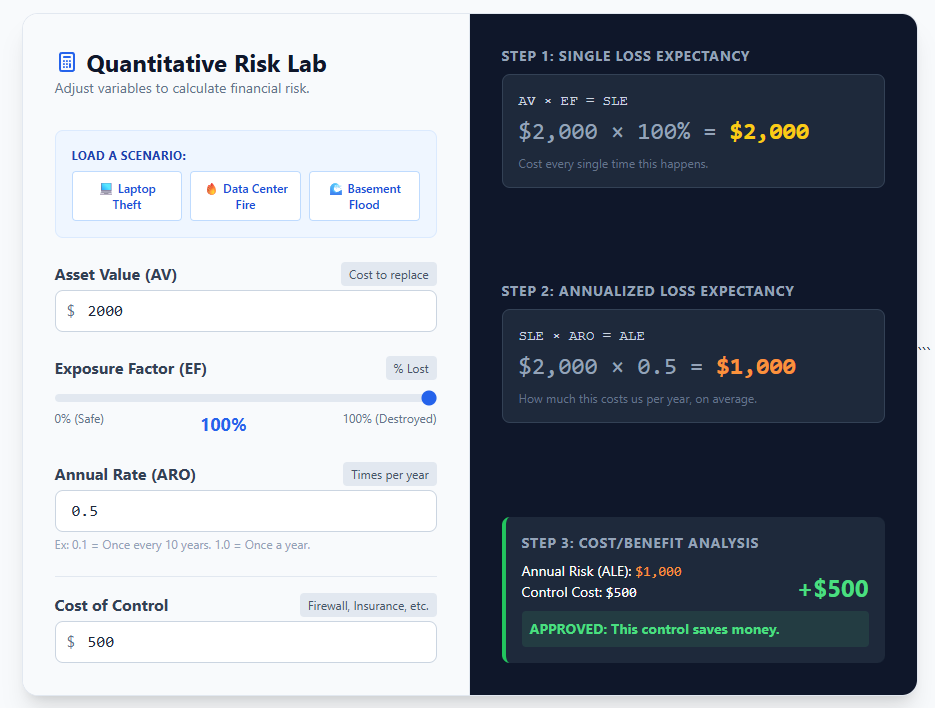The width and height of the screenshot is (935, 708).
Task: Click the Exposure Factor slider handle
Action: coord(428,398)
